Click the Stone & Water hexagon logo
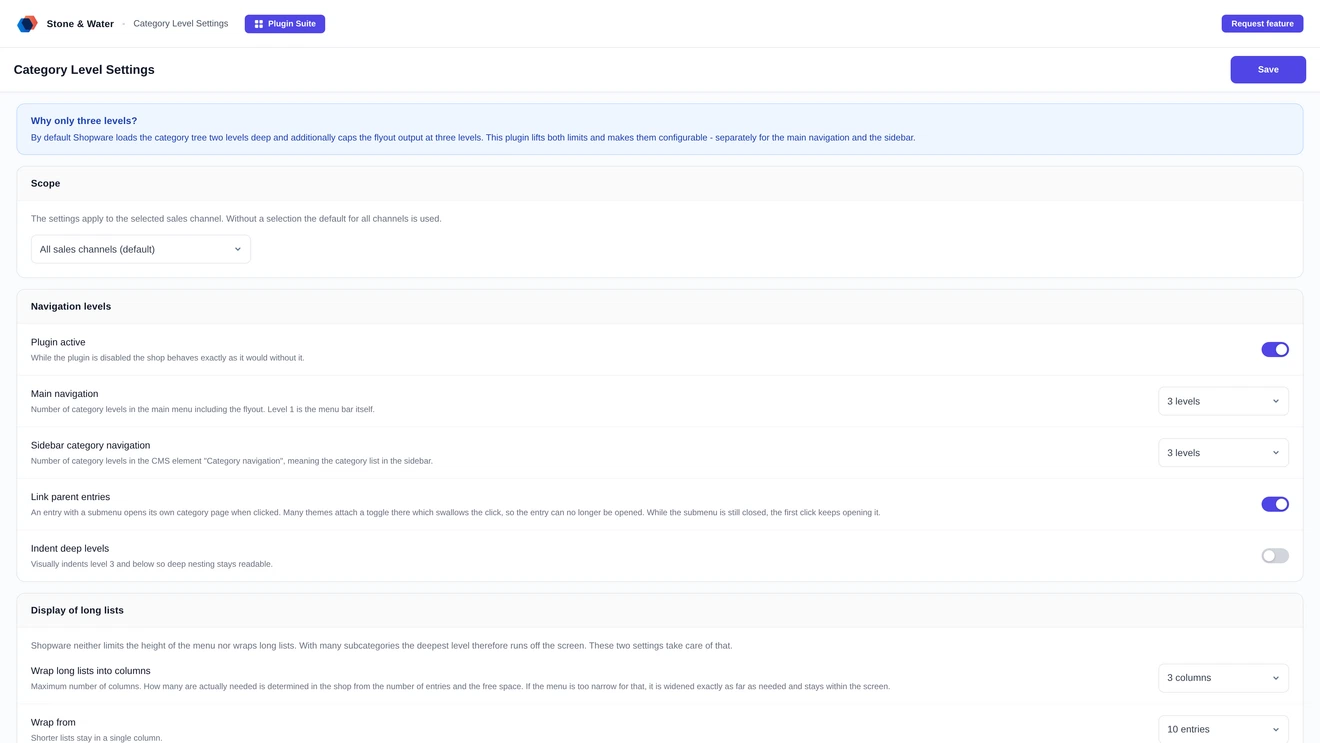 pos(27,24)
